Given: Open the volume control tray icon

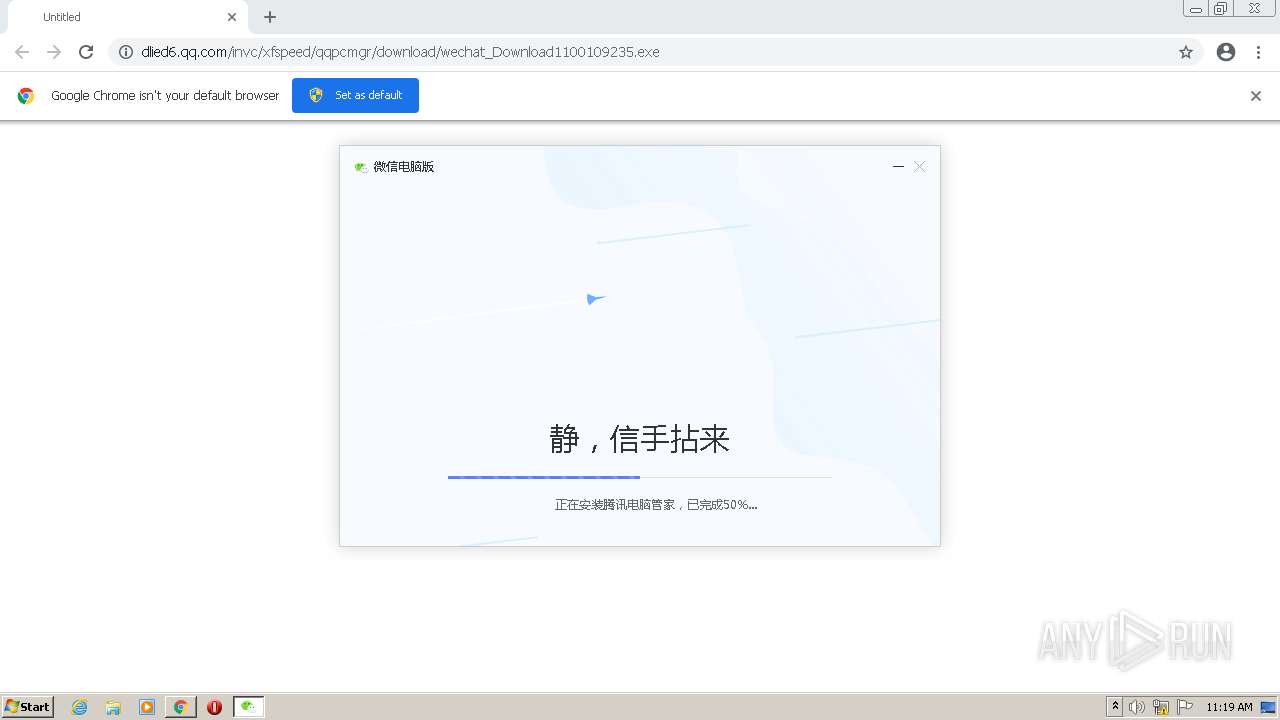Looking at the screenshot, I should tap(1137, 707).
